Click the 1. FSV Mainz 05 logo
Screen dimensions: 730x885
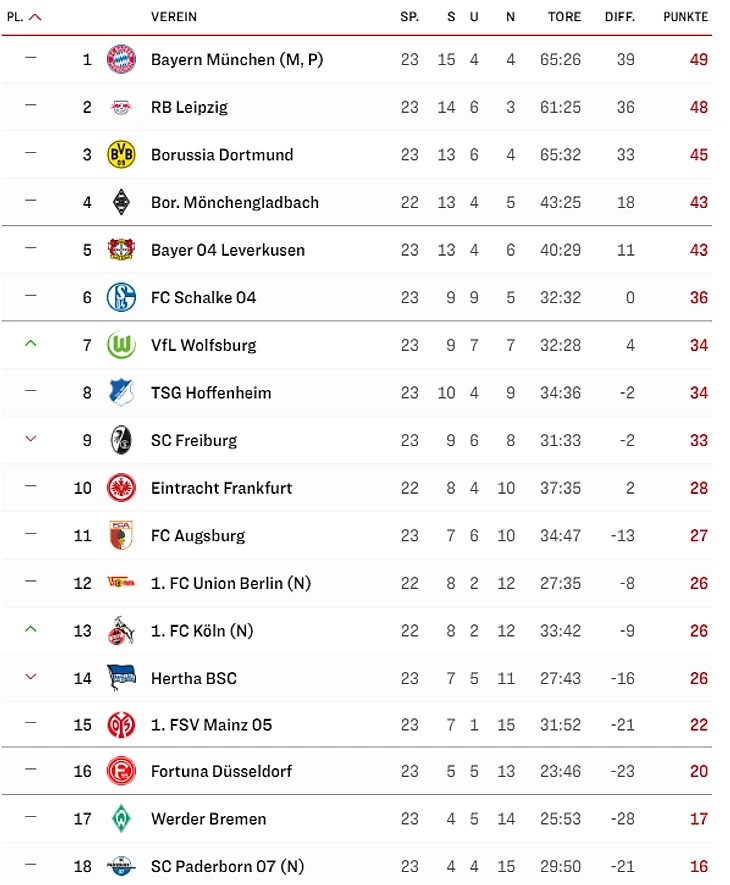[121, 724]
